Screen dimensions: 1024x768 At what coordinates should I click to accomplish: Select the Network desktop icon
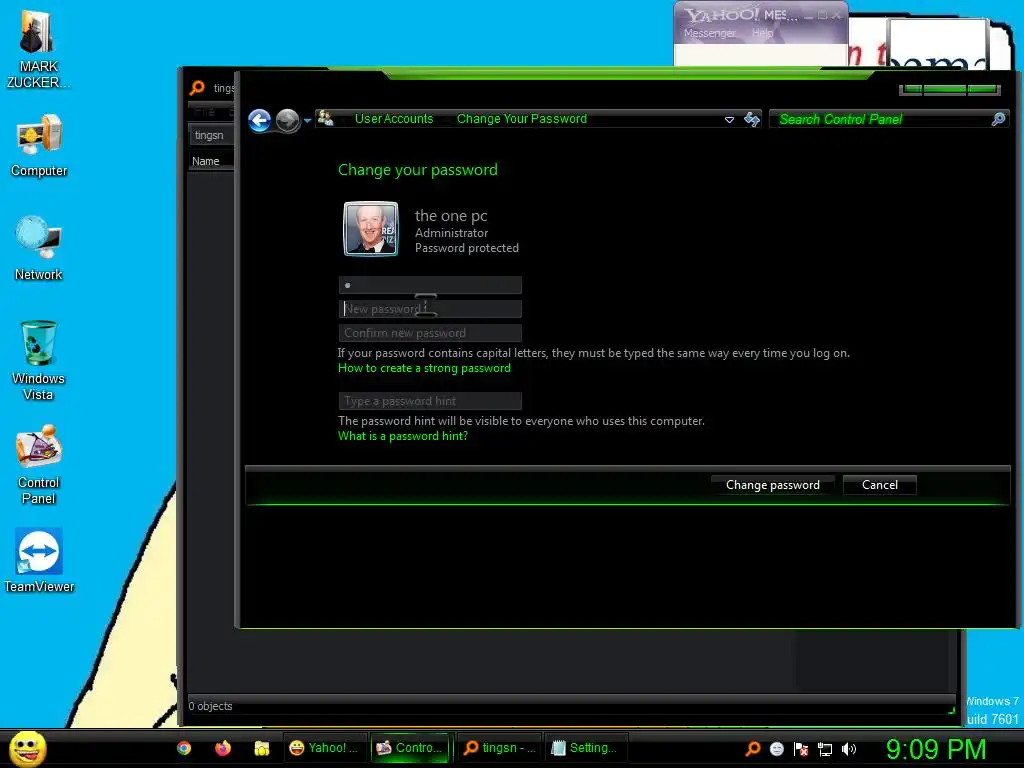tap(39, 248)
